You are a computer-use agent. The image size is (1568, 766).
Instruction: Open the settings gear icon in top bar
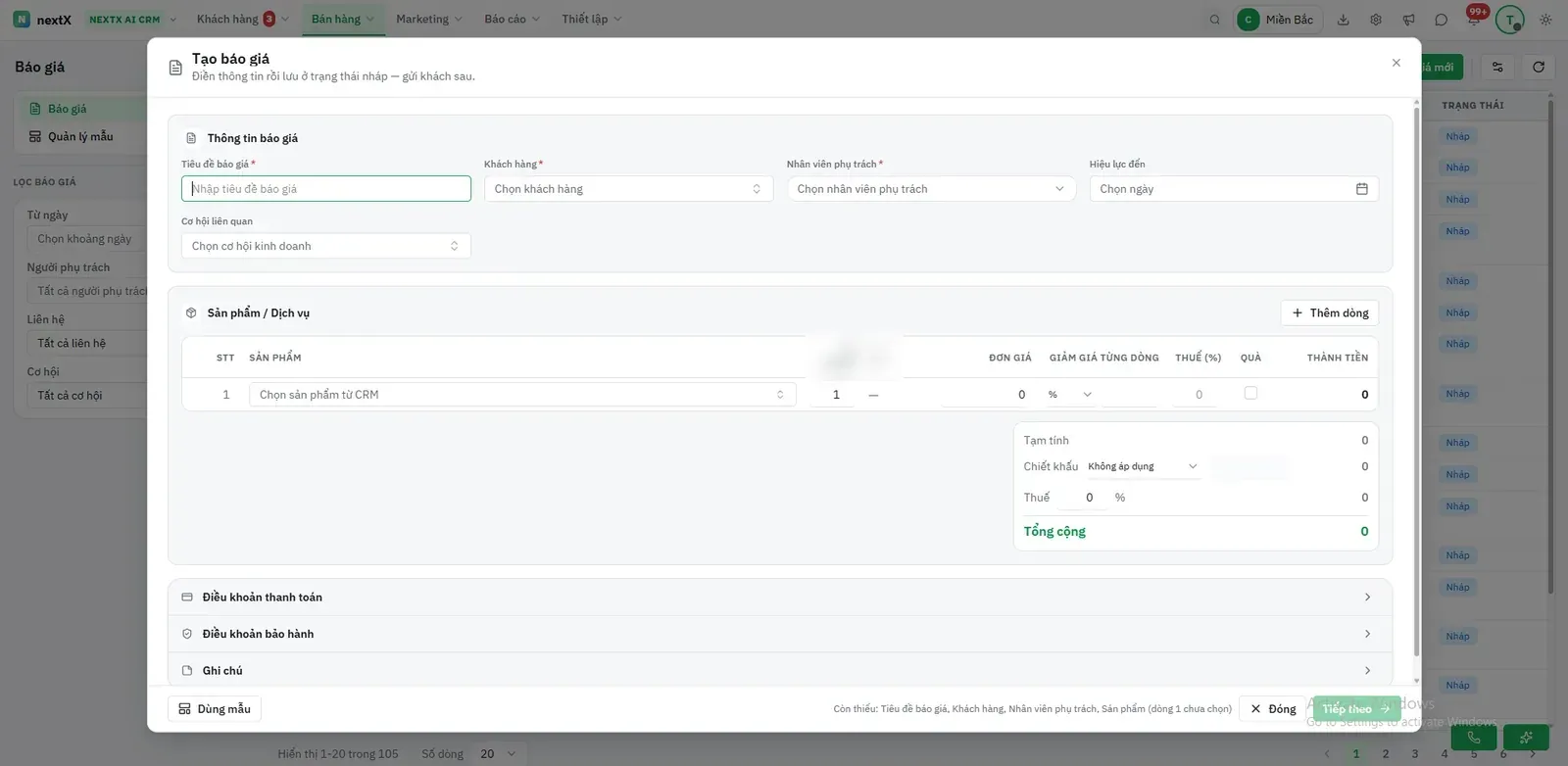[x=1376, y=20]
